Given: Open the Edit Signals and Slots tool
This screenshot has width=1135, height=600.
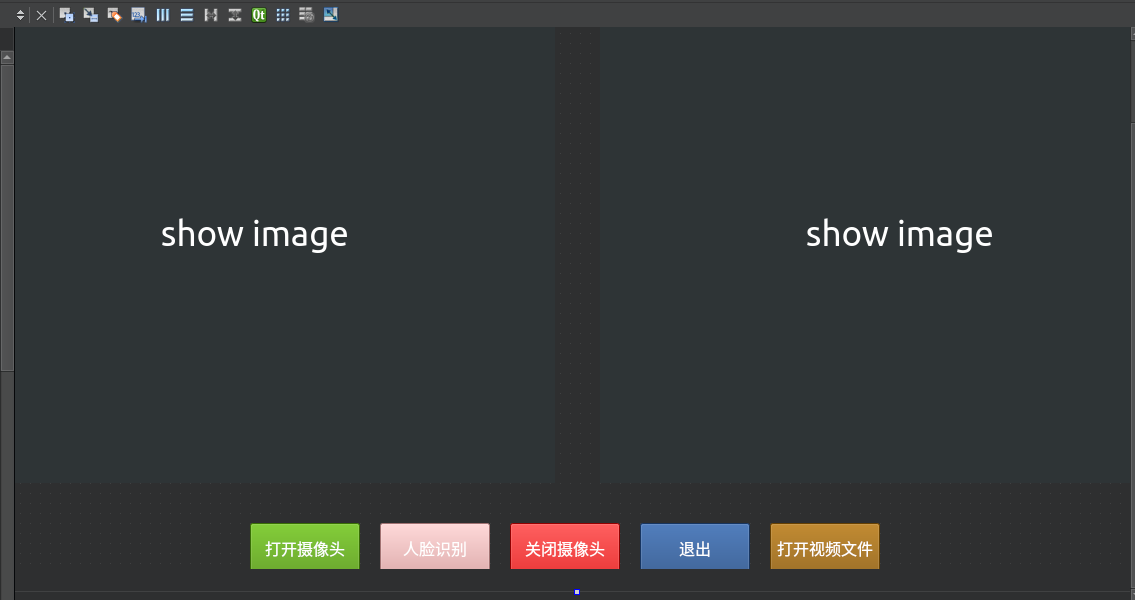Looking at the screenshot, I should (x=89, y=15).
